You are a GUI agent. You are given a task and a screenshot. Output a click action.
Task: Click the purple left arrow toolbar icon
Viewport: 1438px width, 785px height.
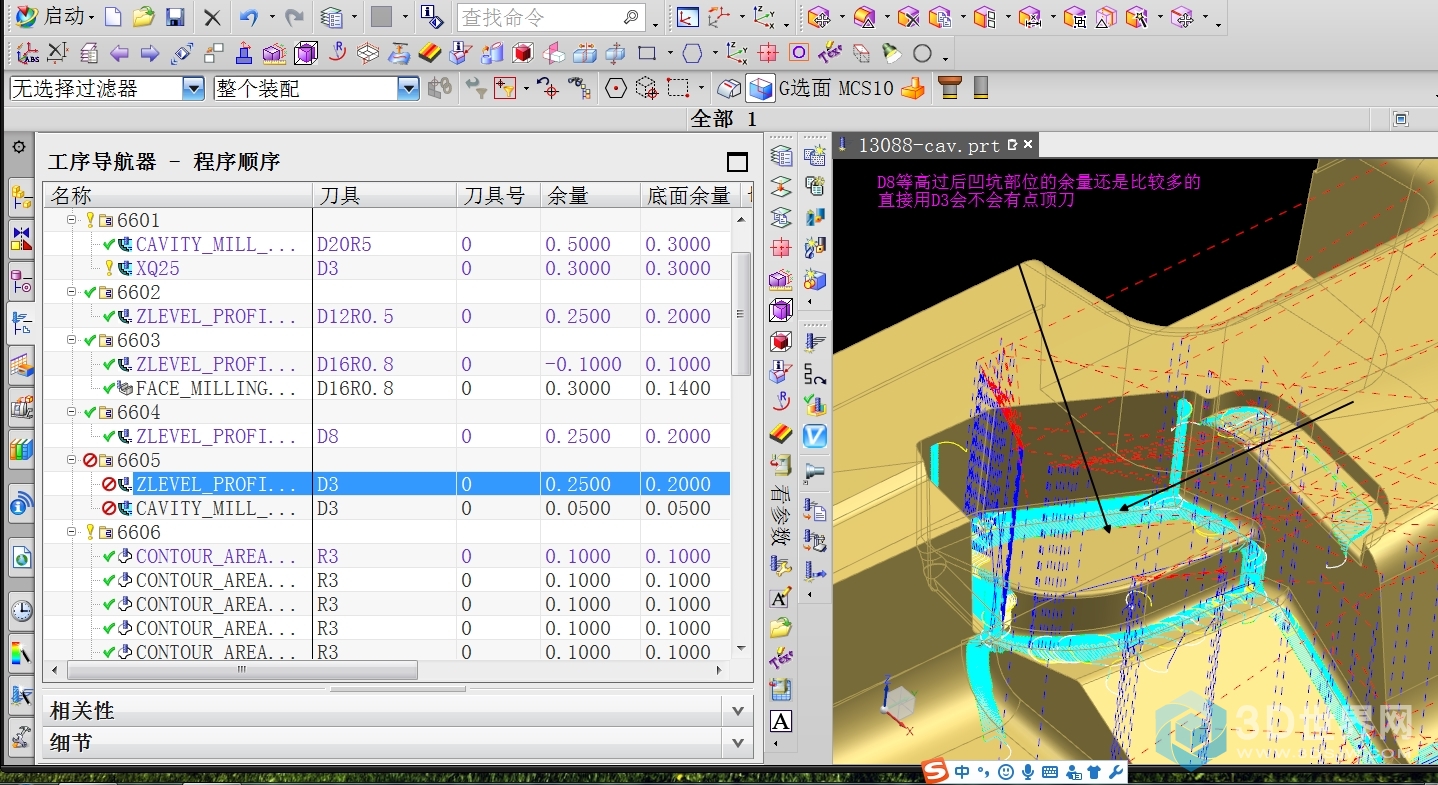coord(119,53)
